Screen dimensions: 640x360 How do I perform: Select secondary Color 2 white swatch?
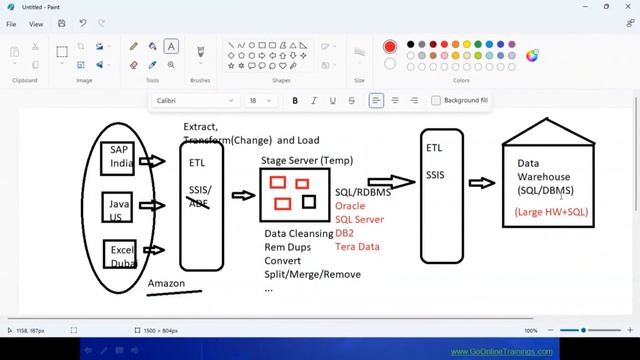tap(390, 64)
